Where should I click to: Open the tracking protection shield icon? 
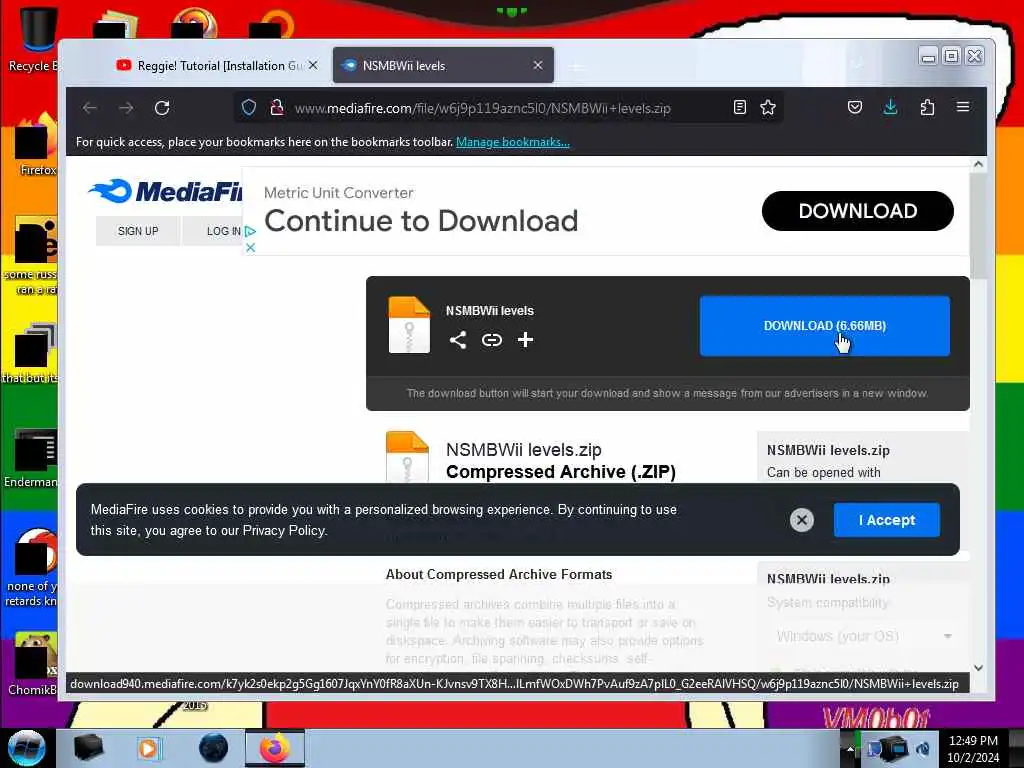click(249, 108)
